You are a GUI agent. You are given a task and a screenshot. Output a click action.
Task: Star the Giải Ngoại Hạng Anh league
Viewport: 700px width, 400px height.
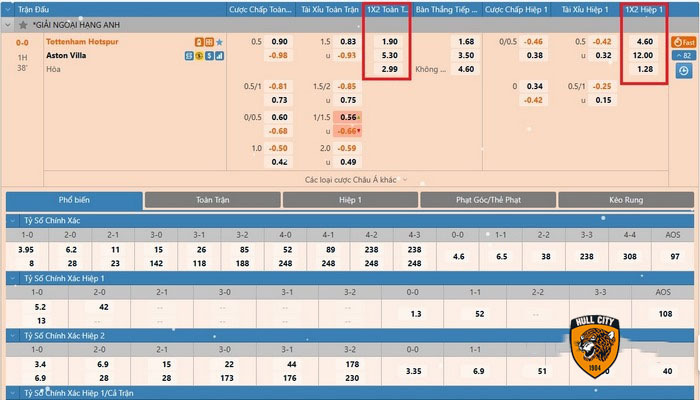point(23,23)
